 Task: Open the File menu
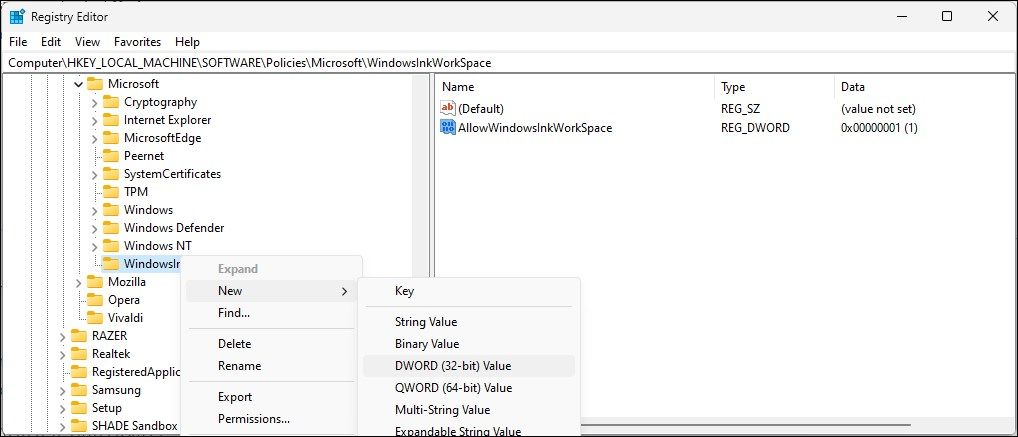click(x=18, y=42)
